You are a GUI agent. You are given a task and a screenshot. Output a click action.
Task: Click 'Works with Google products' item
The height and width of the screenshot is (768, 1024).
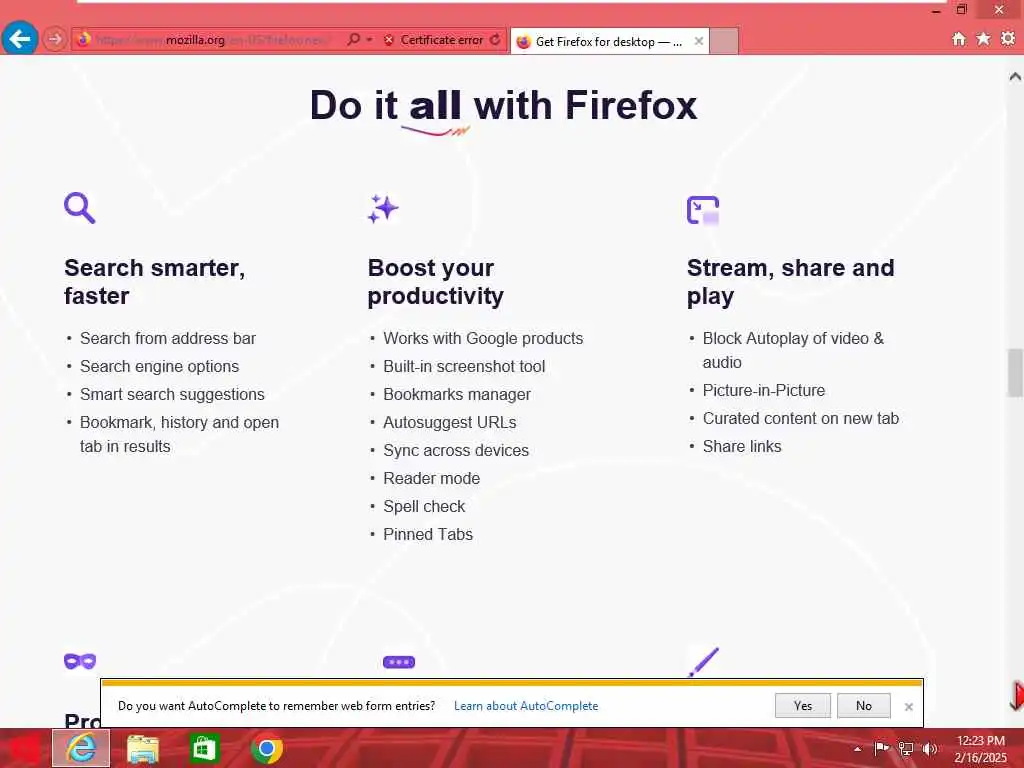tap(483, 338)
